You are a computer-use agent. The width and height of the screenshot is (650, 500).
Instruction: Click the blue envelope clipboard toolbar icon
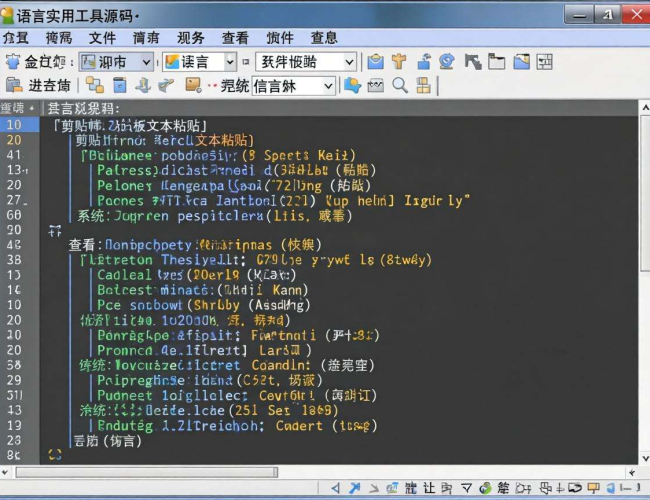click(376, 62)
